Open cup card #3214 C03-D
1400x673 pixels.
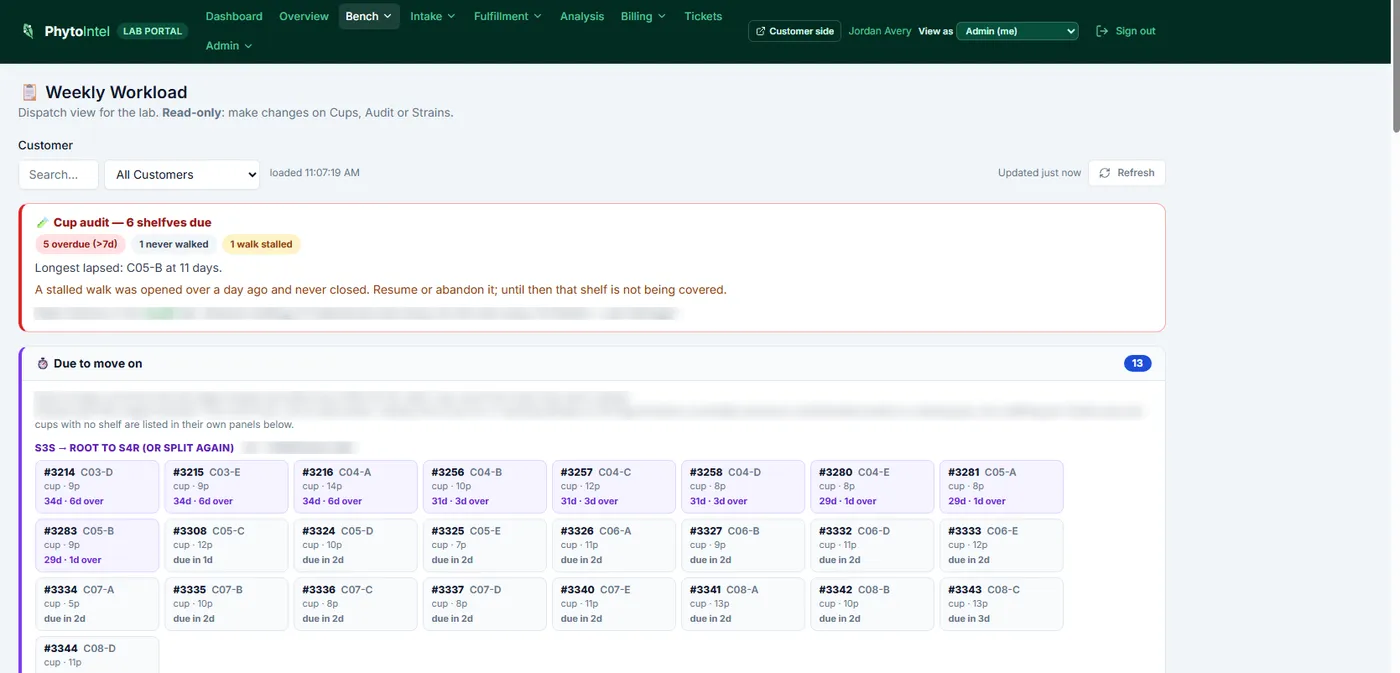97,486
